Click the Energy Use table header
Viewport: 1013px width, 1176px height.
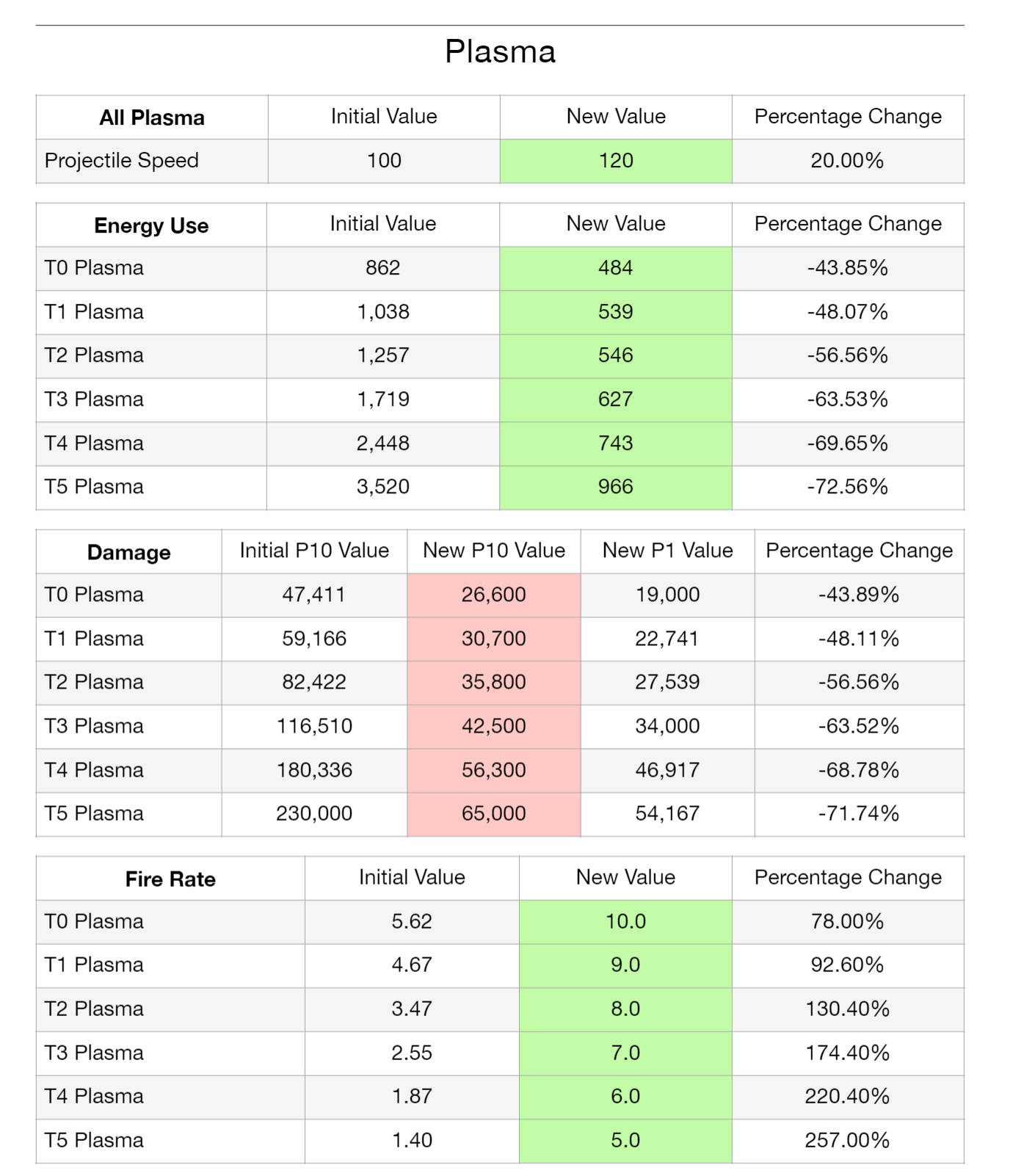point(151,225)
